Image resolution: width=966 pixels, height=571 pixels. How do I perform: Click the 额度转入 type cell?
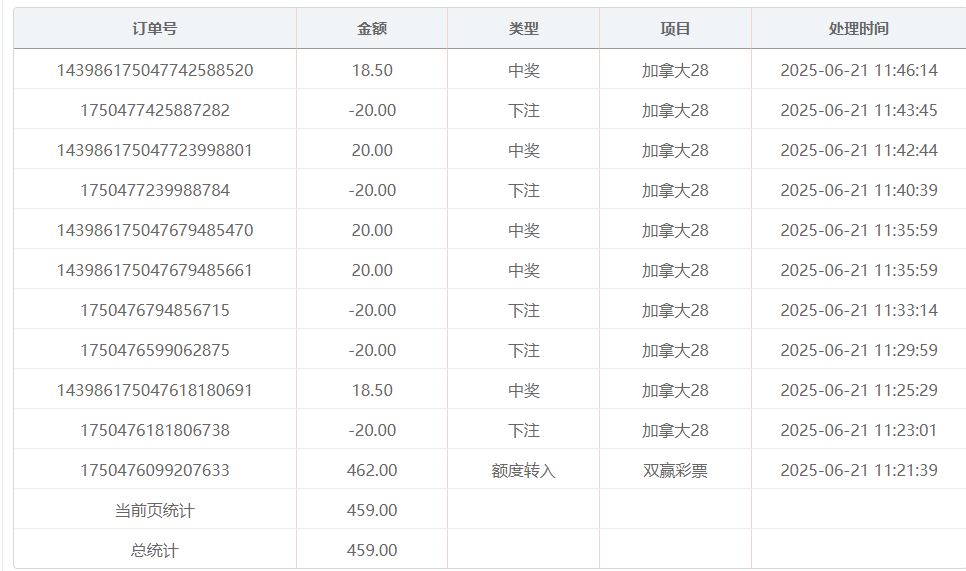point(523,470)
